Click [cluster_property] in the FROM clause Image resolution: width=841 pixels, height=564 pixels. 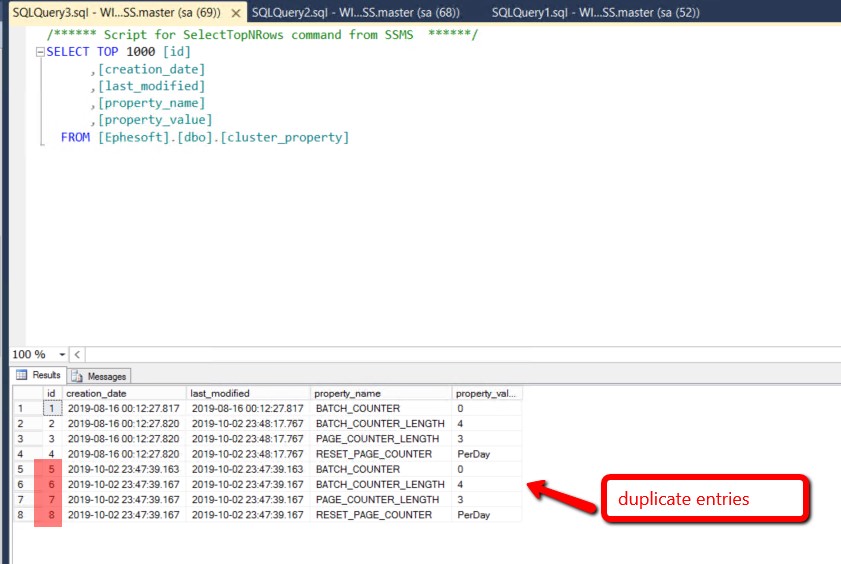(285, 137)
